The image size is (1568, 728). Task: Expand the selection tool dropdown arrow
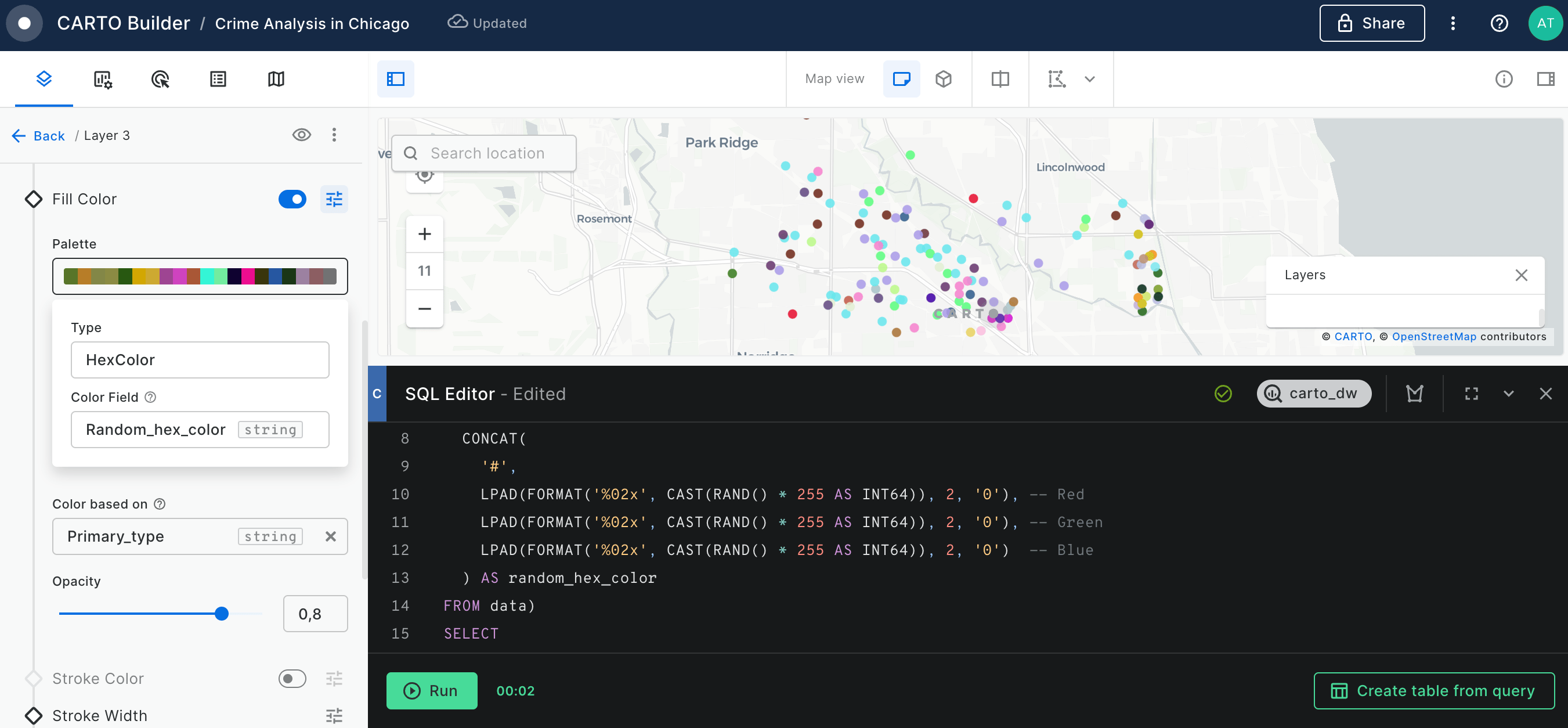[x=1090, y=79]
